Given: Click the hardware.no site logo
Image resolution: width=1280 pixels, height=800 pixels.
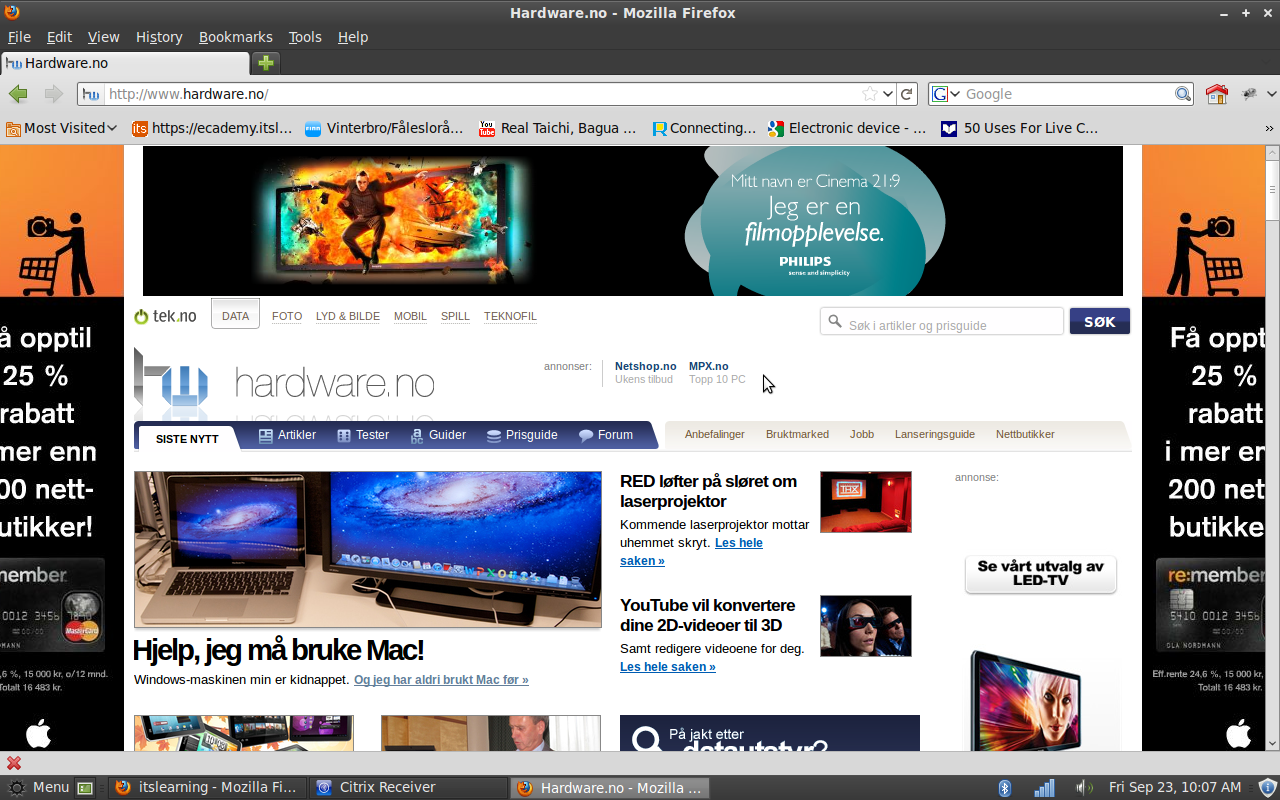Looking at the screenshot, I should click(285, 382).
